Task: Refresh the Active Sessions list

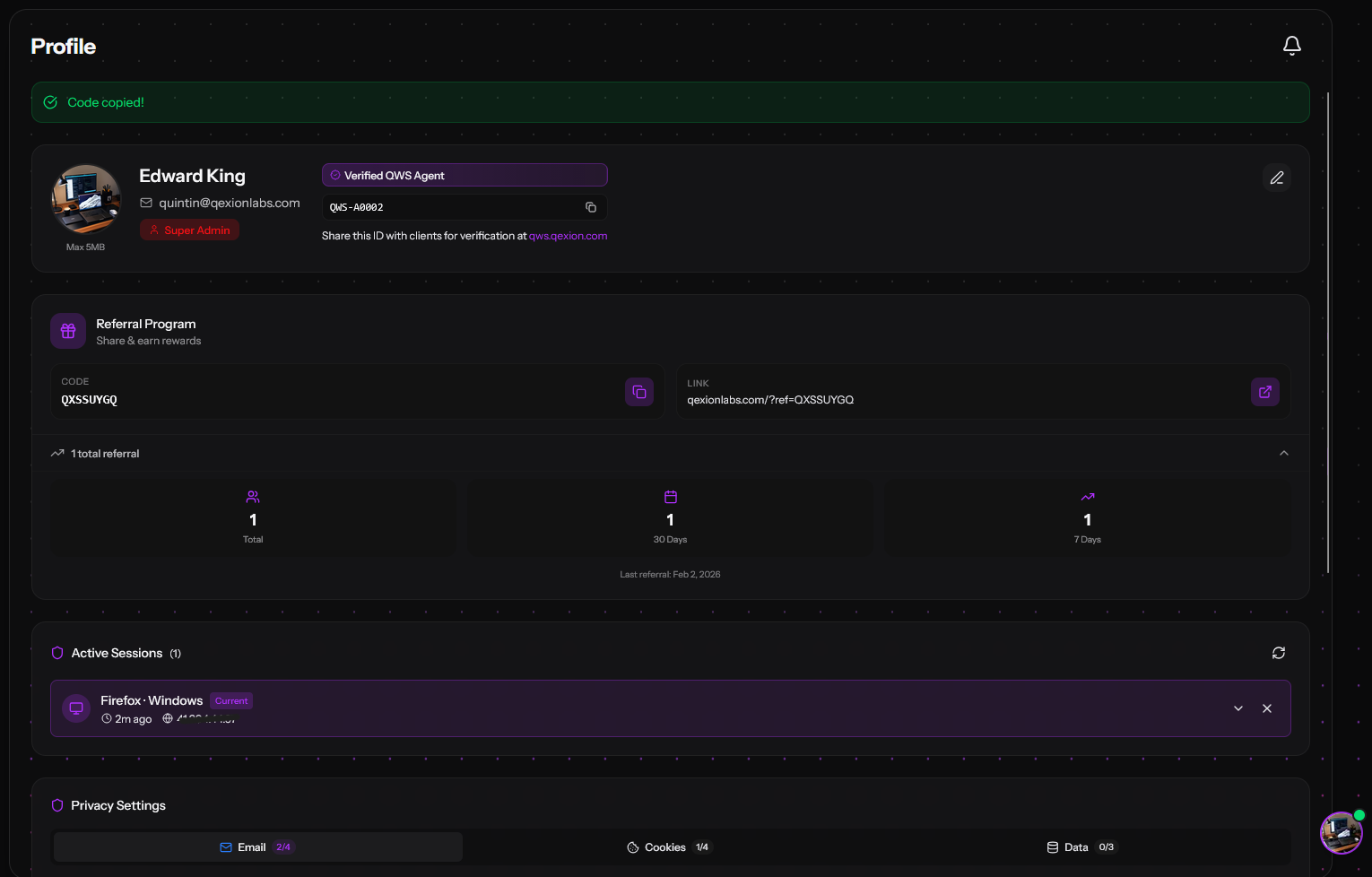Action: [x=1279, y=653]
